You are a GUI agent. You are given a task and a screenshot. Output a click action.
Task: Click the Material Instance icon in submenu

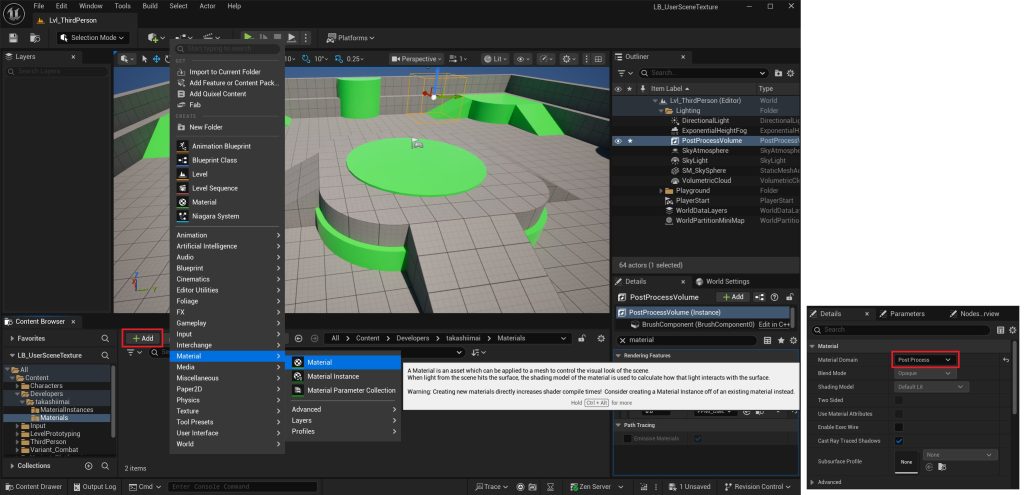[x=298, y=376]
